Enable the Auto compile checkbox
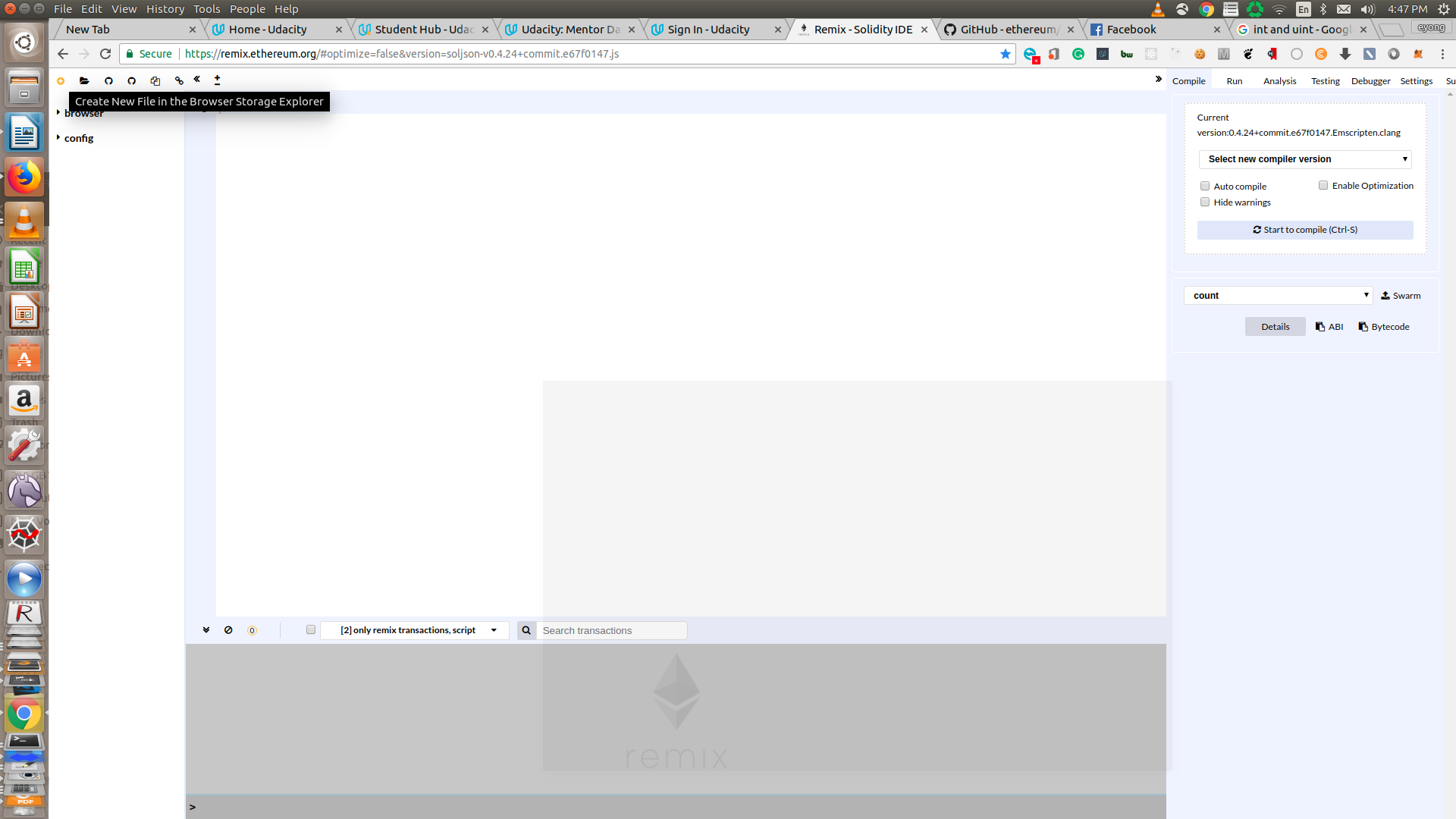This screenshot has height=819, width=1456. tap(1205, 187)
